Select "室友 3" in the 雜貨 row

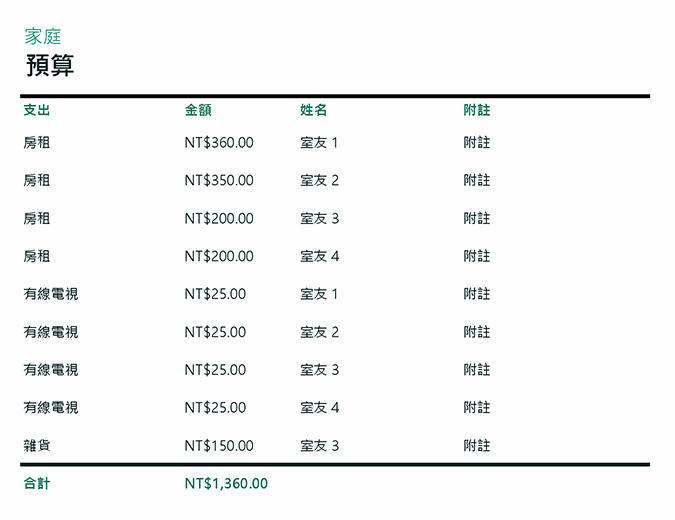pos(319,446)
